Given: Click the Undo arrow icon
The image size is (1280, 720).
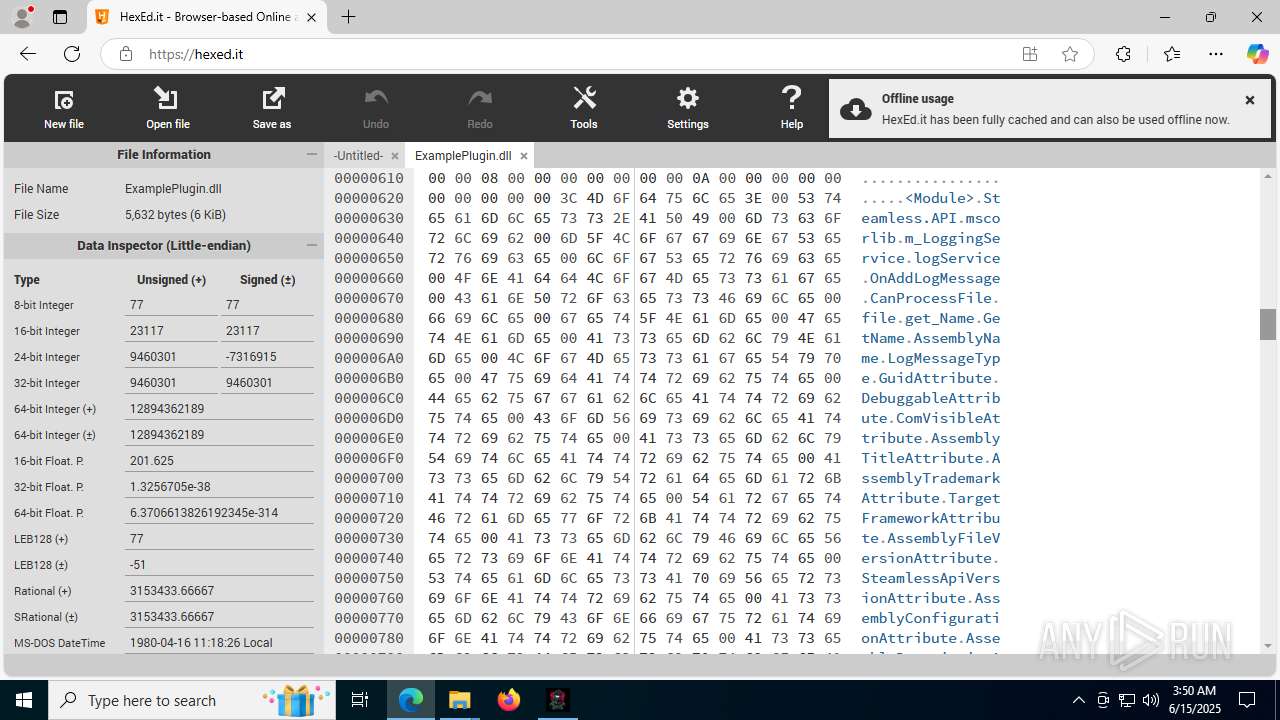Looking at the screenshot, I should [376, 108].
